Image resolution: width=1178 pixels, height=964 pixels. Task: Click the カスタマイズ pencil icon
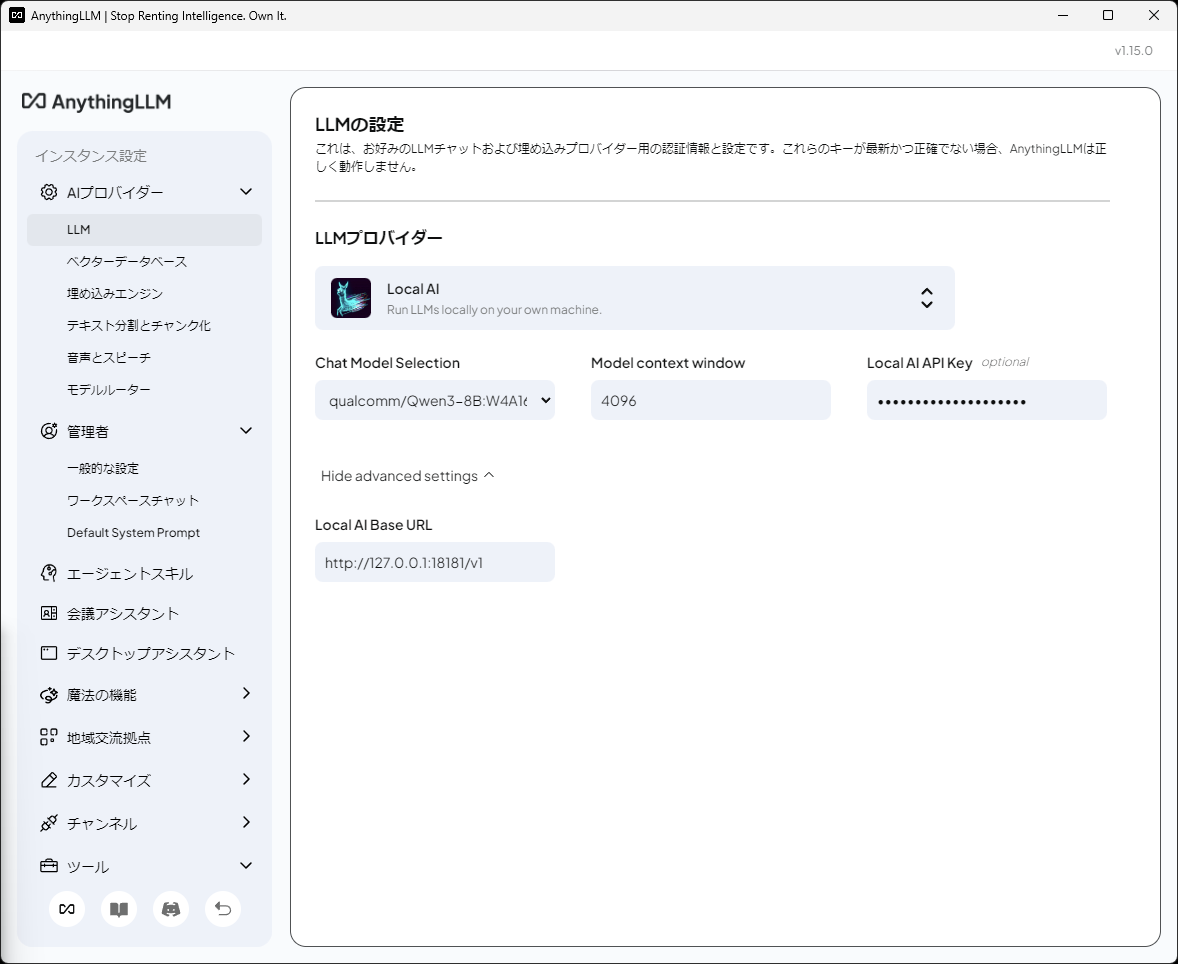click(49, 780)
